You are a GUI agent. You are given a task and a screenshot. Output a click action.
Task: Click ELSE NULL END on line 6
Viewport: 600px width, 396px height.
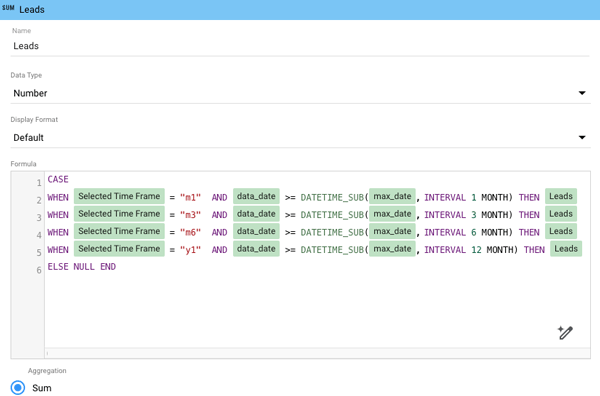82,267
